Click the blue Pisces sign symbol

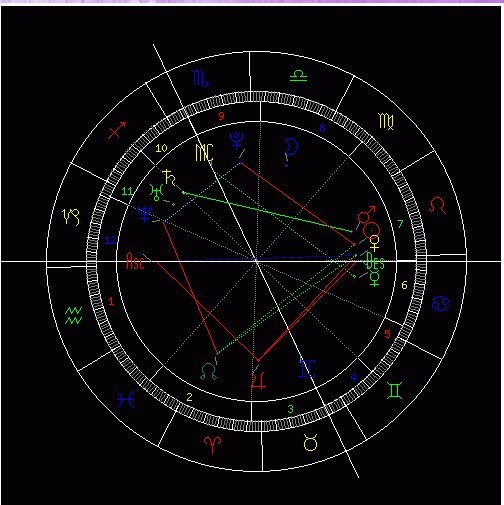coord(125,399)
